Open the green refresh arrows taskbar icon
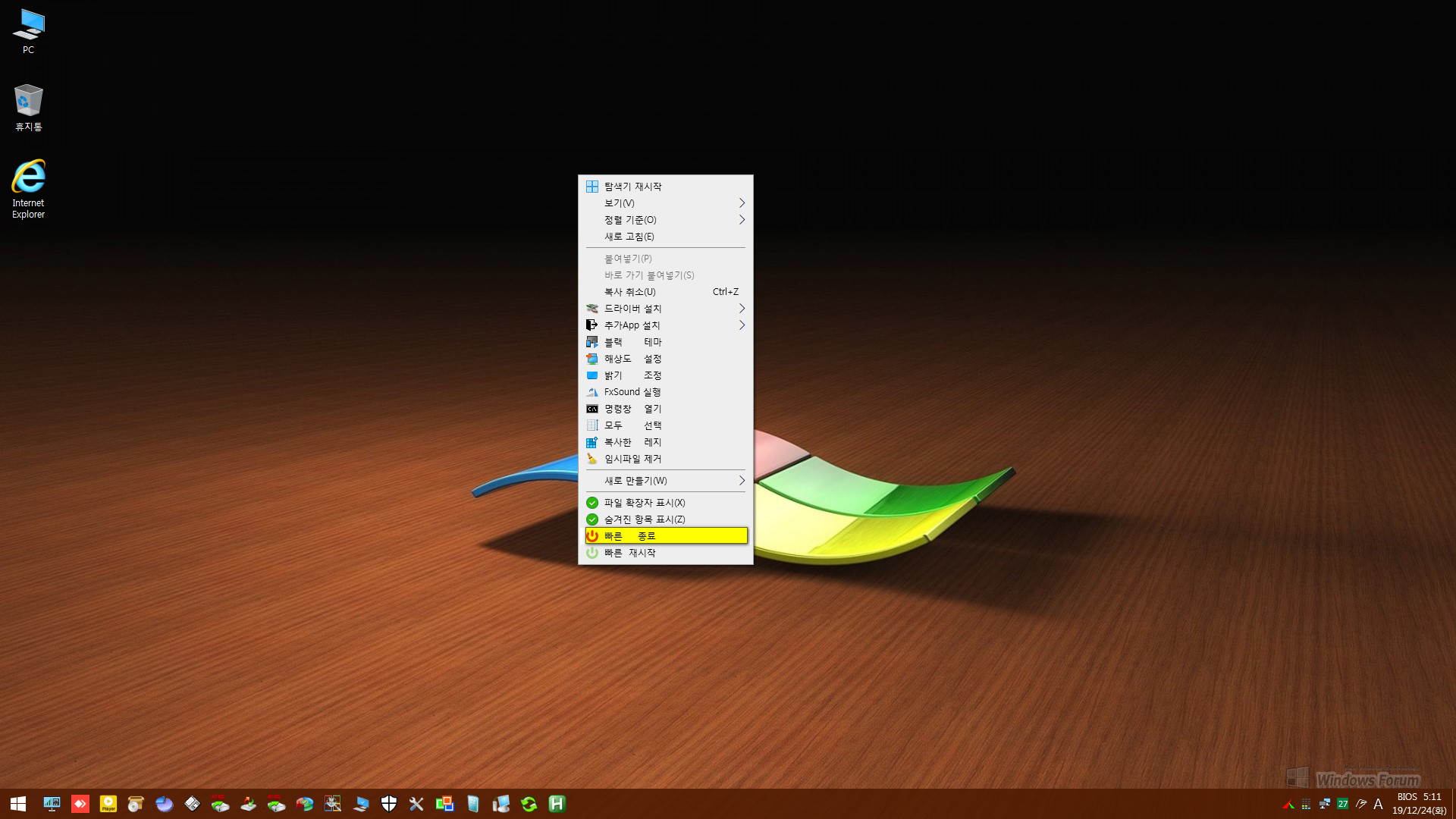 coord(529,804)
